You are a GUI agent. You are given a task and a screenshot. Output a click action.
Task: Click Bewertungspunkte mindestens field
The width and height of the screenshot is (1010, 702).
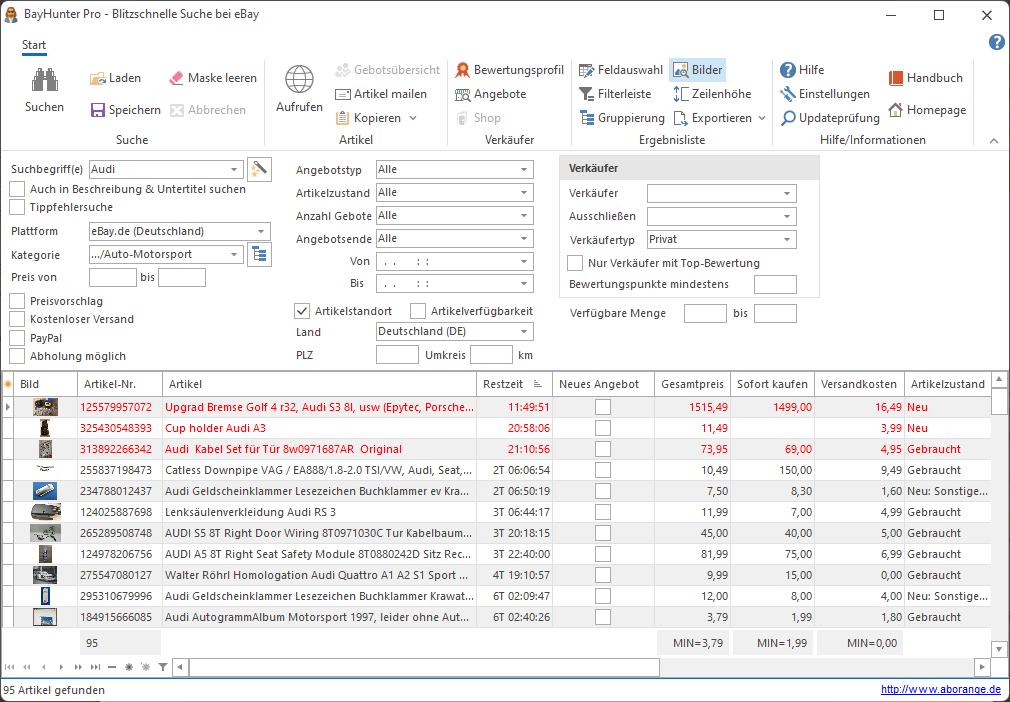[x=776, y=285]
